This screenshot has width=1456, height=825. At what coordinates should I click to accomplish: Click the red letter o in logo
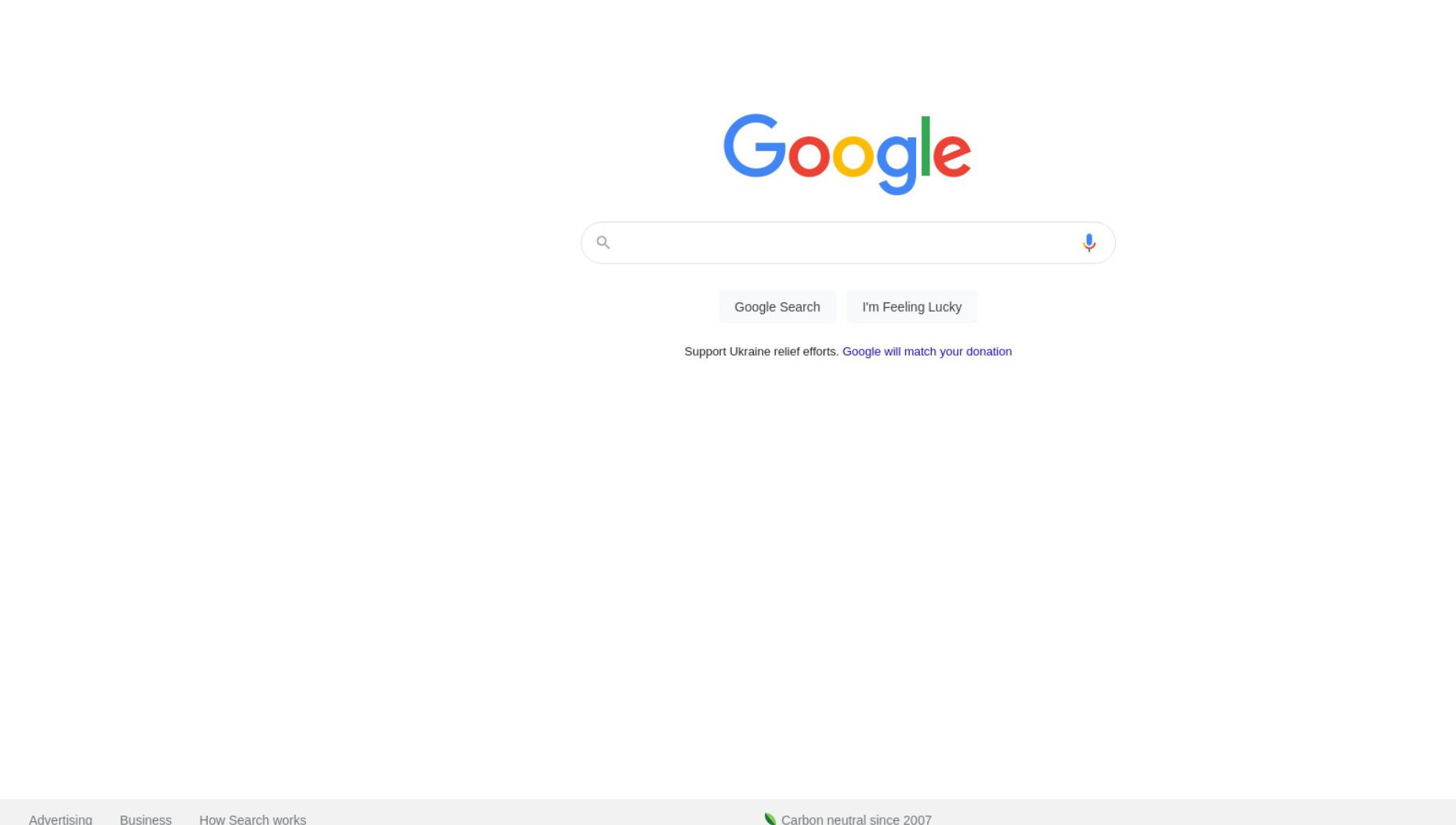click(809, 154)
